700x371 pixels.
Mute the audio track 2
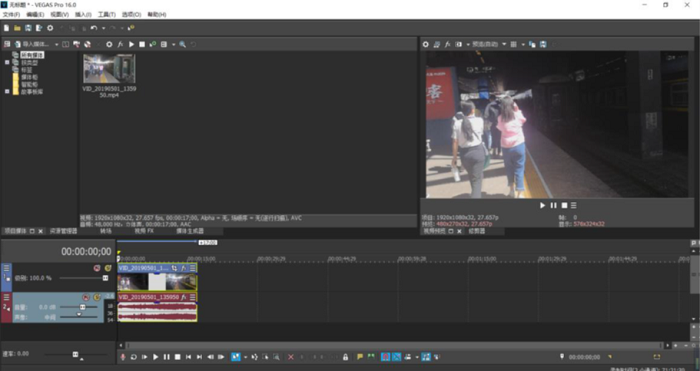click(x=86, y=297)
